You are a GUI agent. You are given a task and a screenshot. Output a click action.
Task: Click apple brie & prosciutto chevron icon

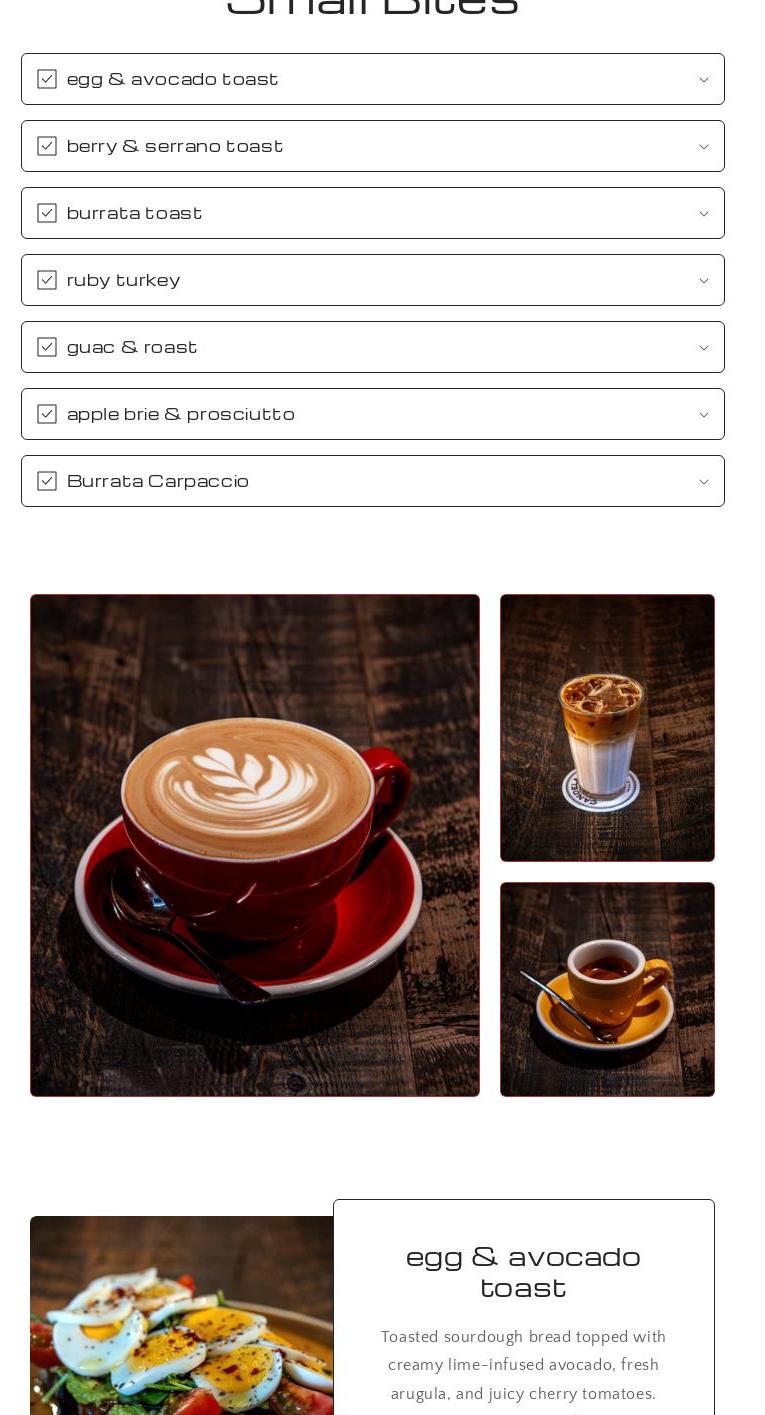pos(703,415)
